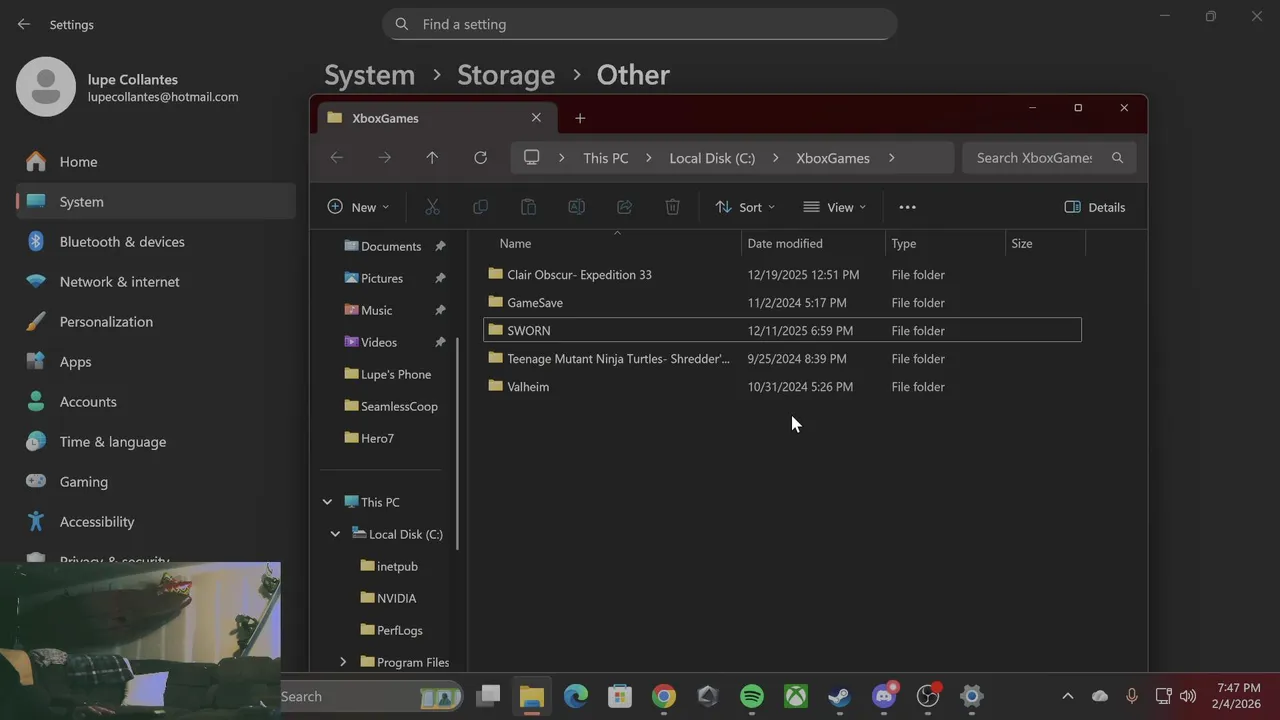Click the Refresh icon in File Explorer
This screenshot has height=720, width=1280.
(480, 158)
